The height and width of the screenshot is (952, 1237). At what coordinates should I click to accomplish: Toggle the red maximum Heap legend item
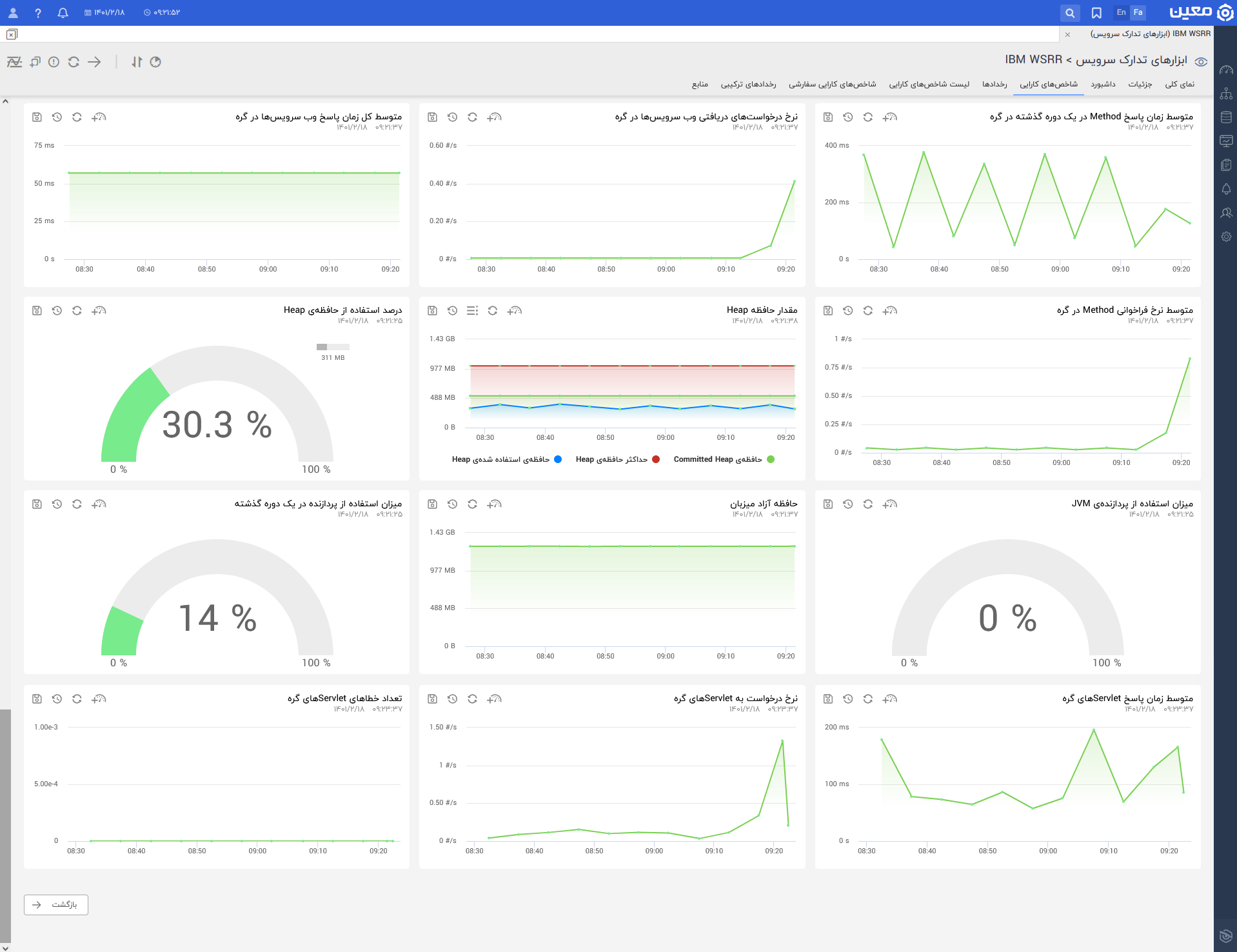coord(617,459)
